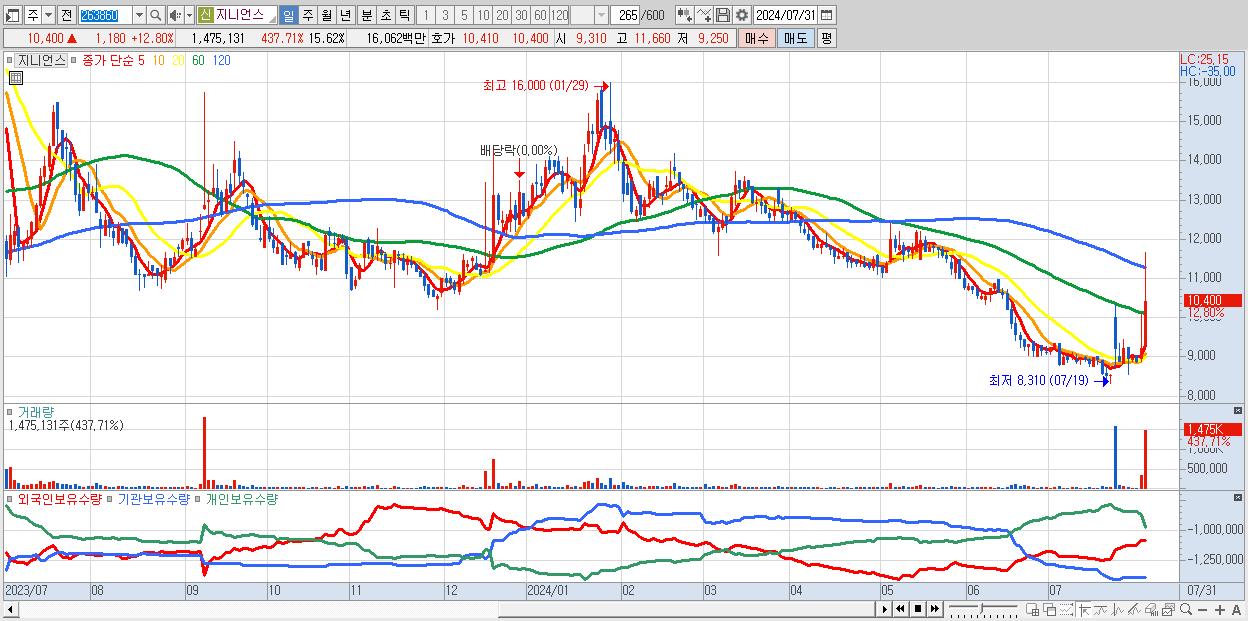This screenshot has width=1248, height=621.
Task: Click the 'A' auto-scale icon at bottom right
Action: pos(1236,609)
